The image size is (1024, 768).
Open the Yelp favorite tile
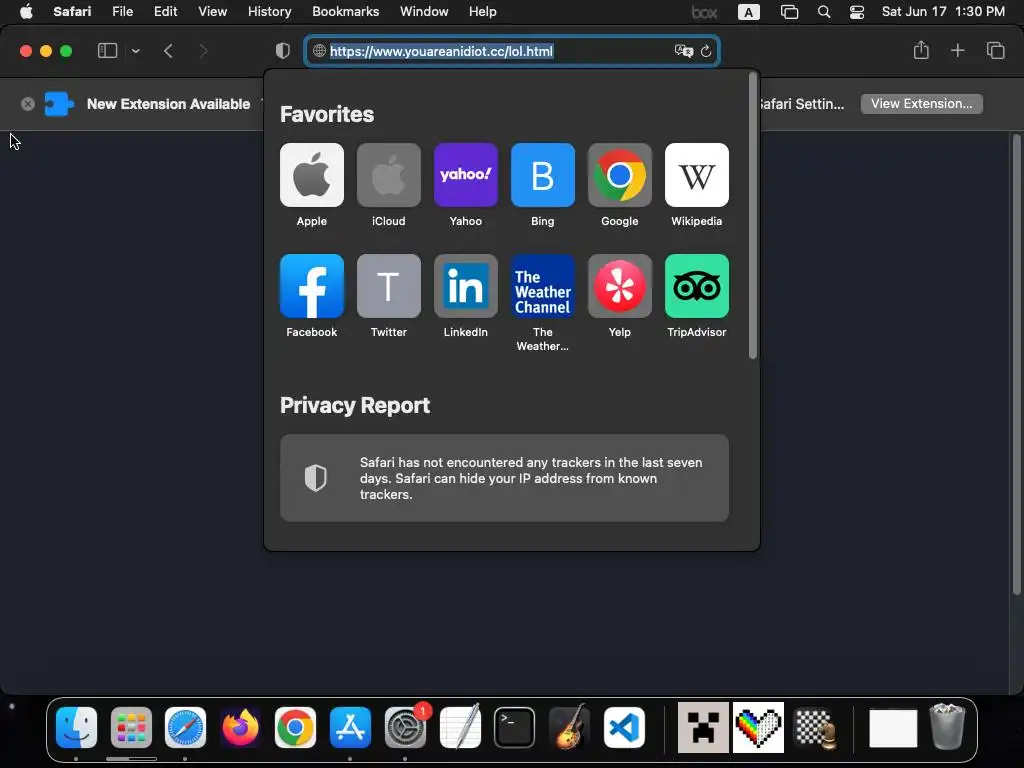pos(620,286)
